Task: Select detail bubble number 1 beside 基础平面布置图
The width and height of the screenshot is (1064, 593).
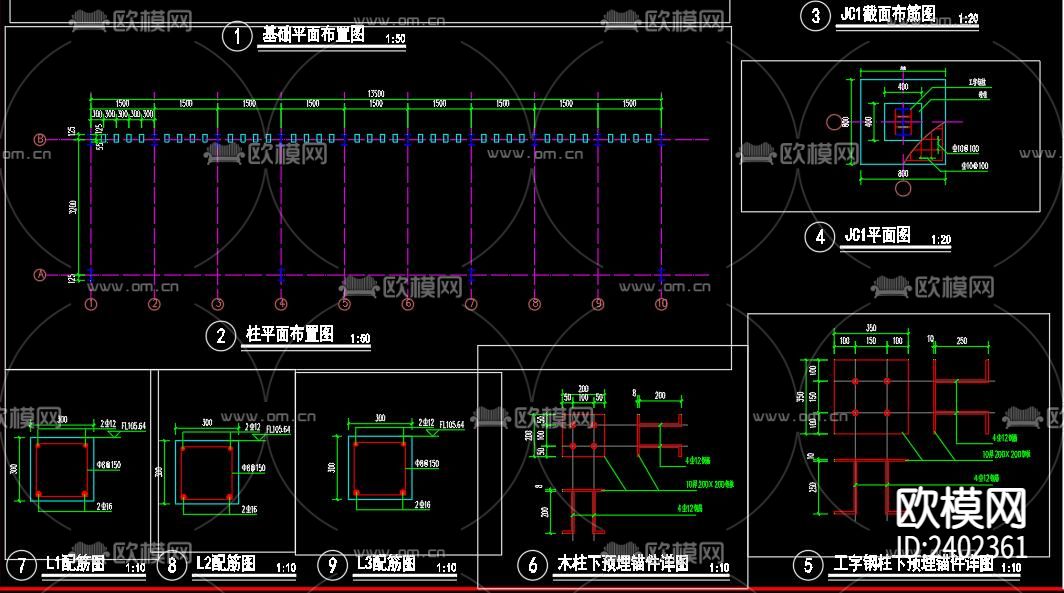Action: (x=236, y=35)
